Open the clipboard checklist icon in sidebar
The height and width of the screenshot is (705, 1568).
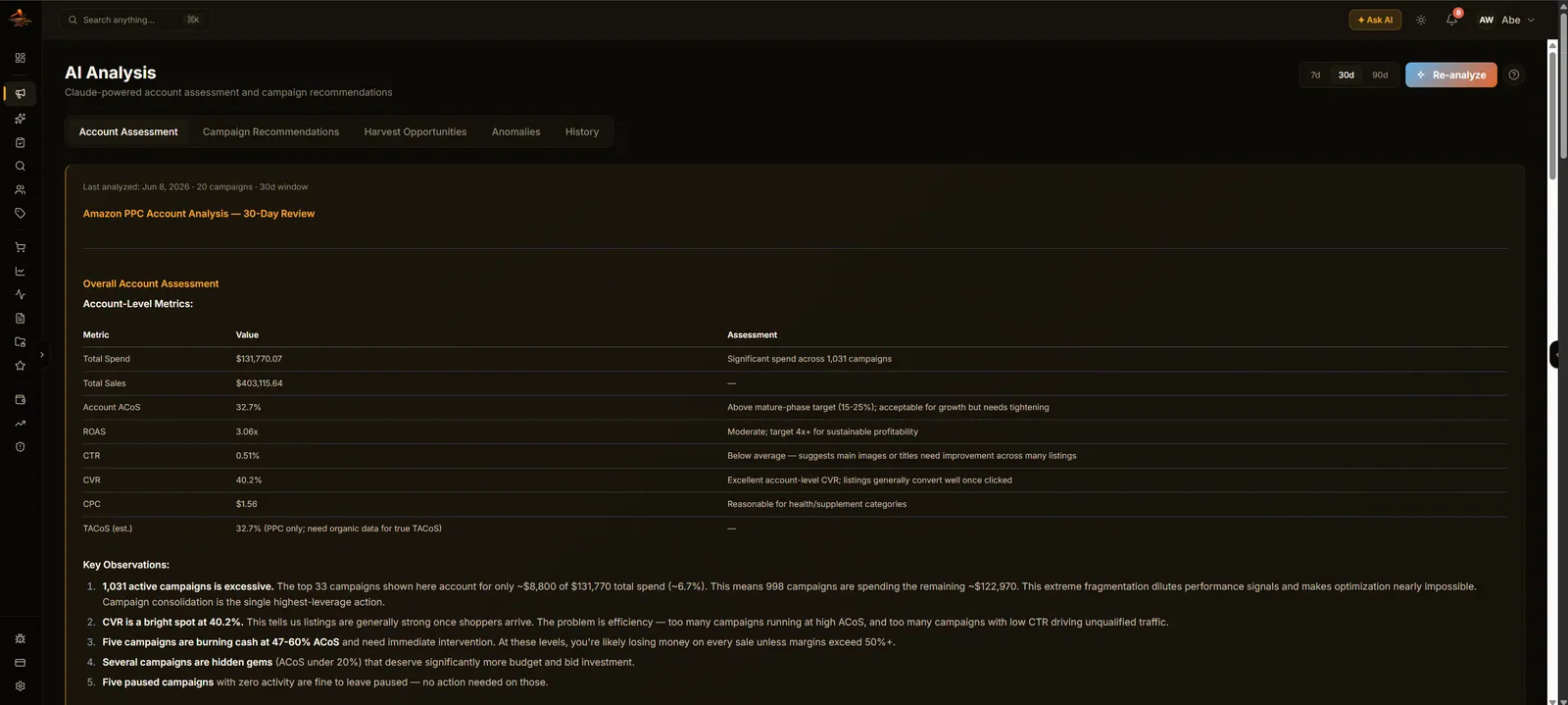tap(20, 142)
